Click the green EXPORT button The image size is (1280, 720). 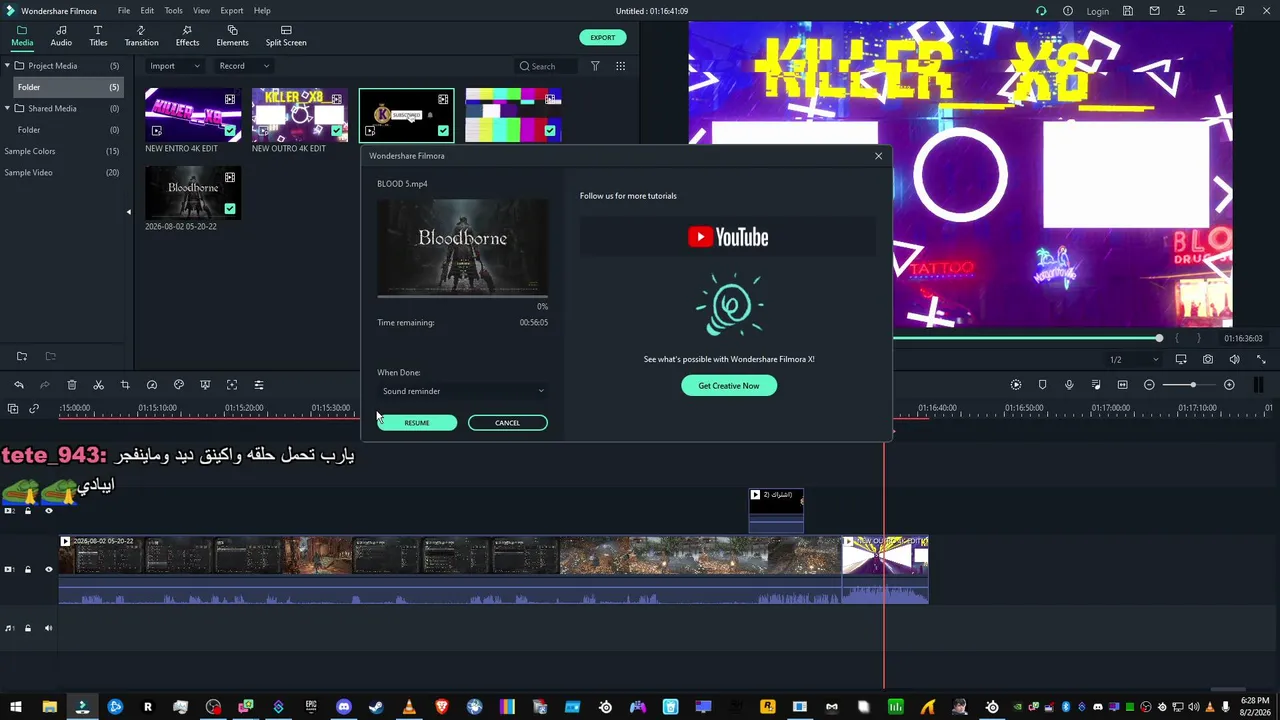click(603, 38)
